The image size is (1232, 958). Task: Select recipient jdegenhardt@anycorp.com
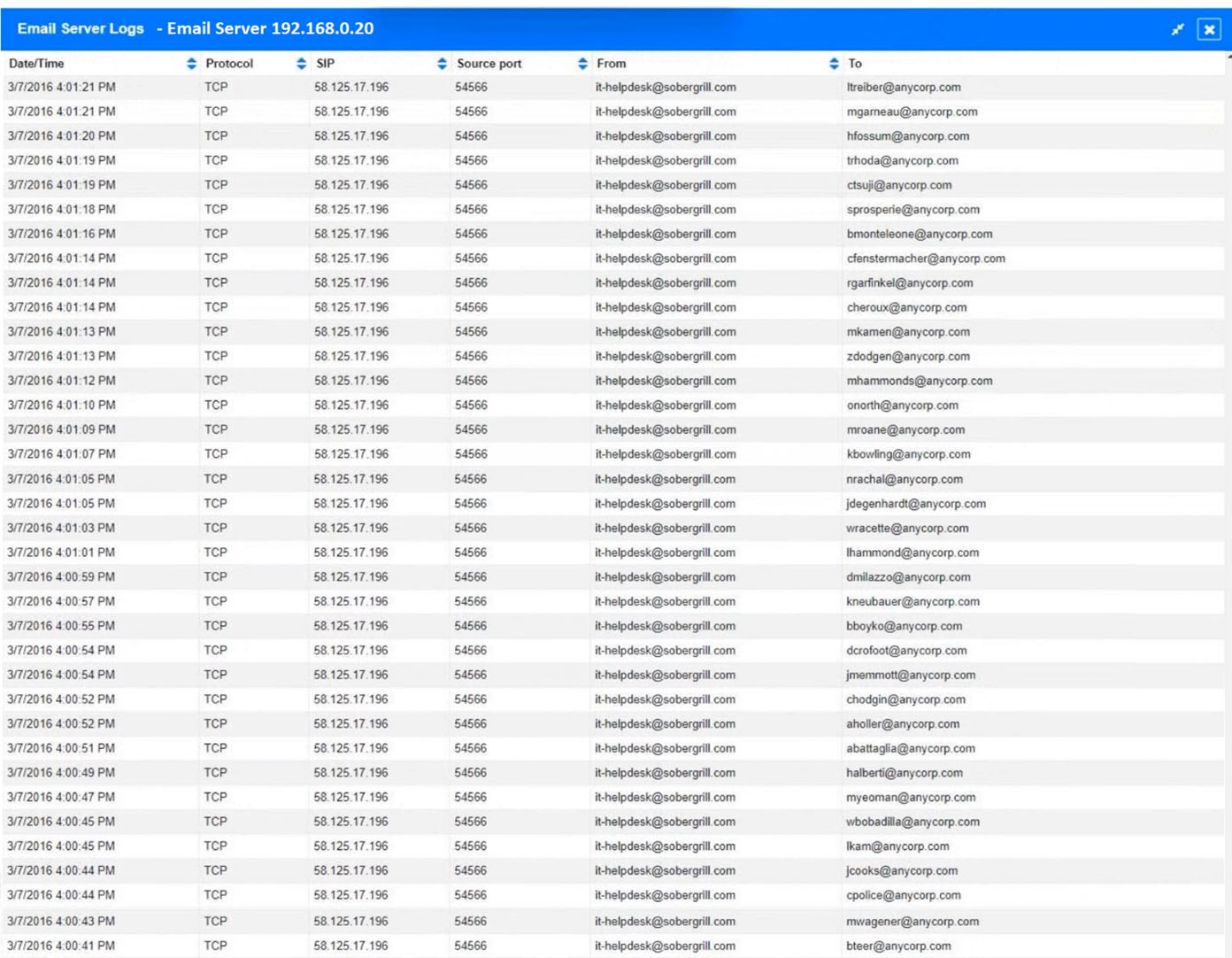916,504
